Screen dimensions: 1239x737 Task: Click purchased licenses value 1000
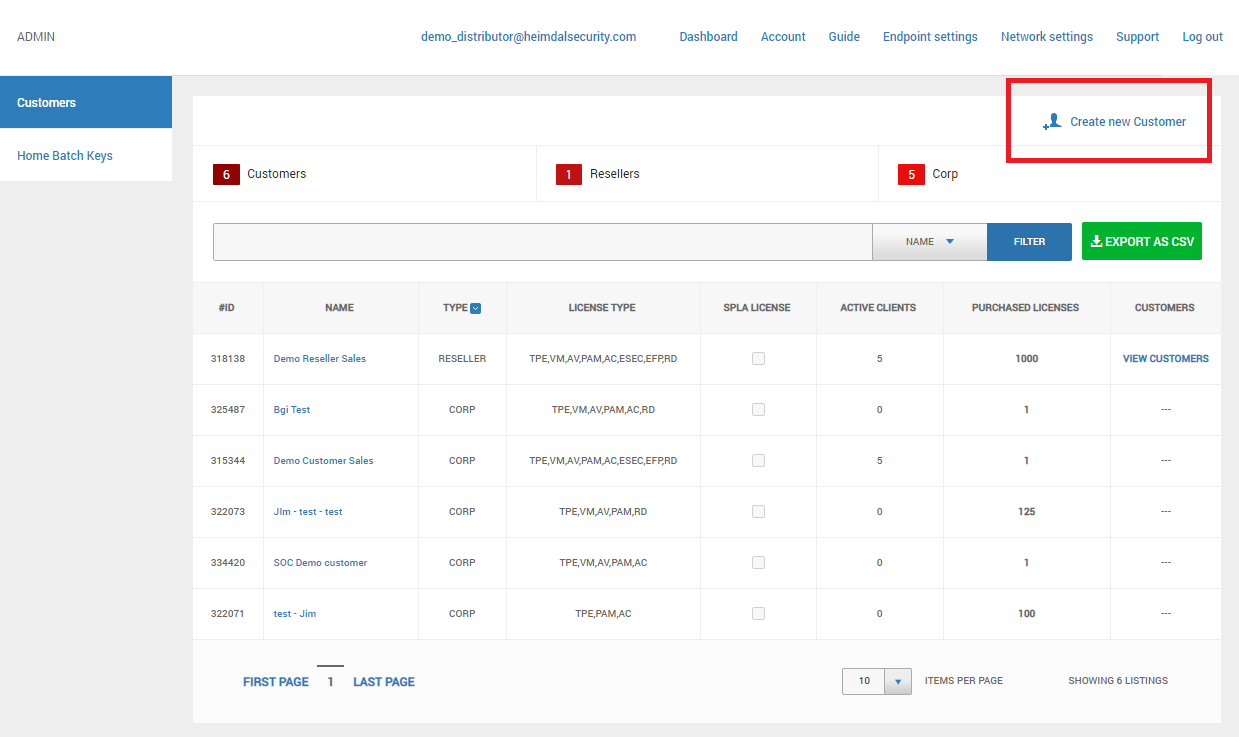1026,358
